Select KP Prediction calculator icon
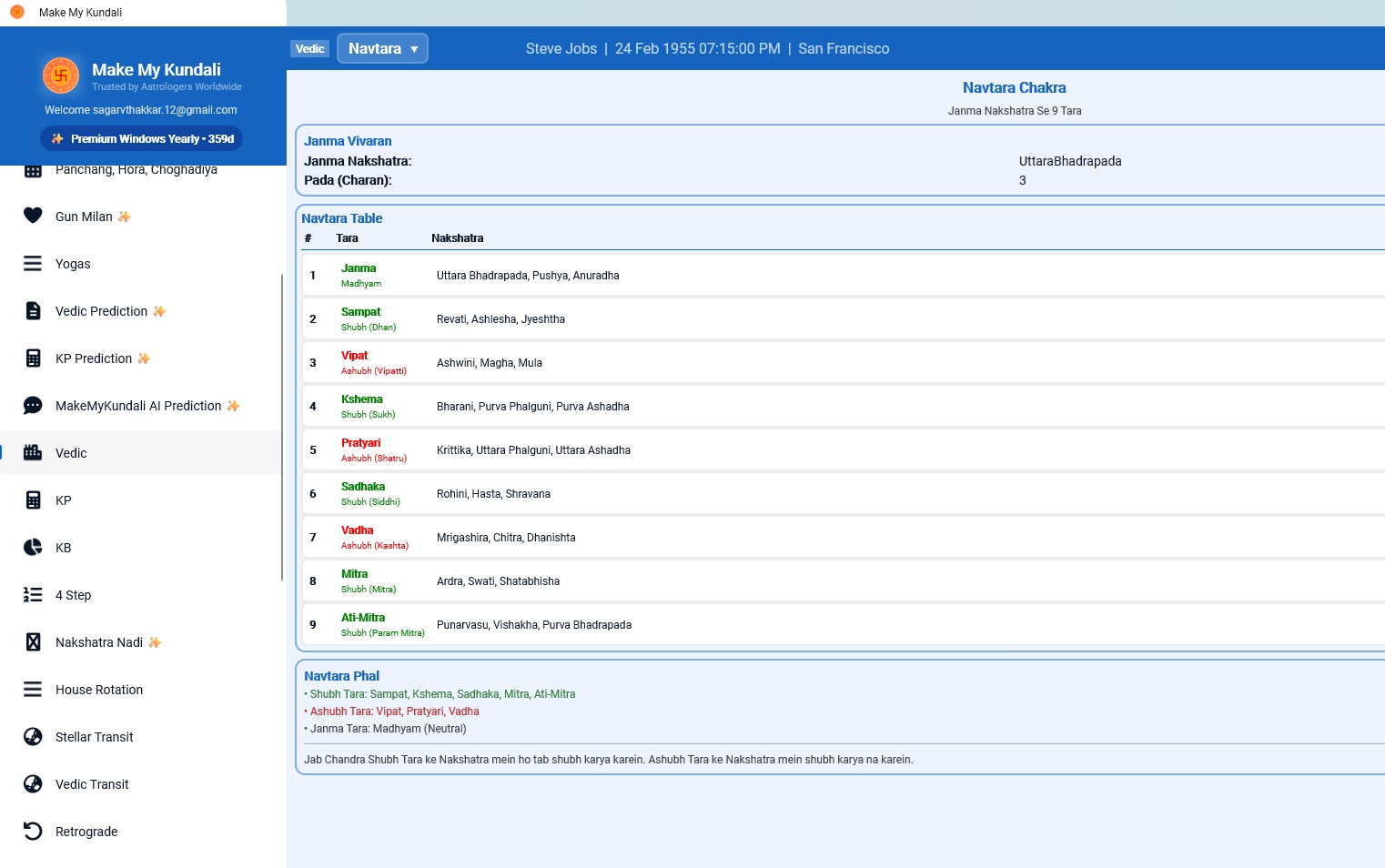This screenshot has width=1385, height=868. [x=33, y=358]
